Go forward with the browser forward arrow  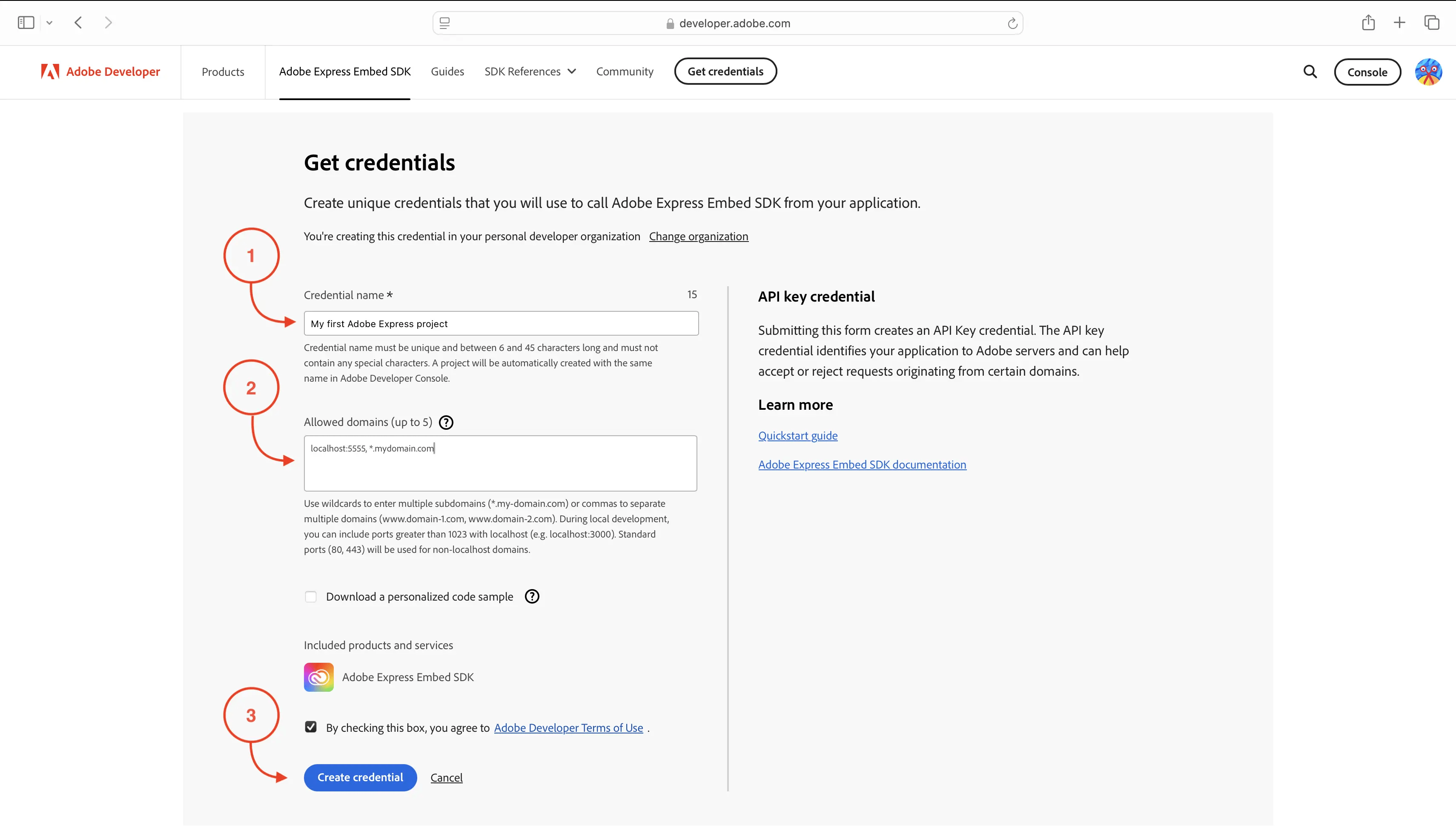tap(108, 23)
